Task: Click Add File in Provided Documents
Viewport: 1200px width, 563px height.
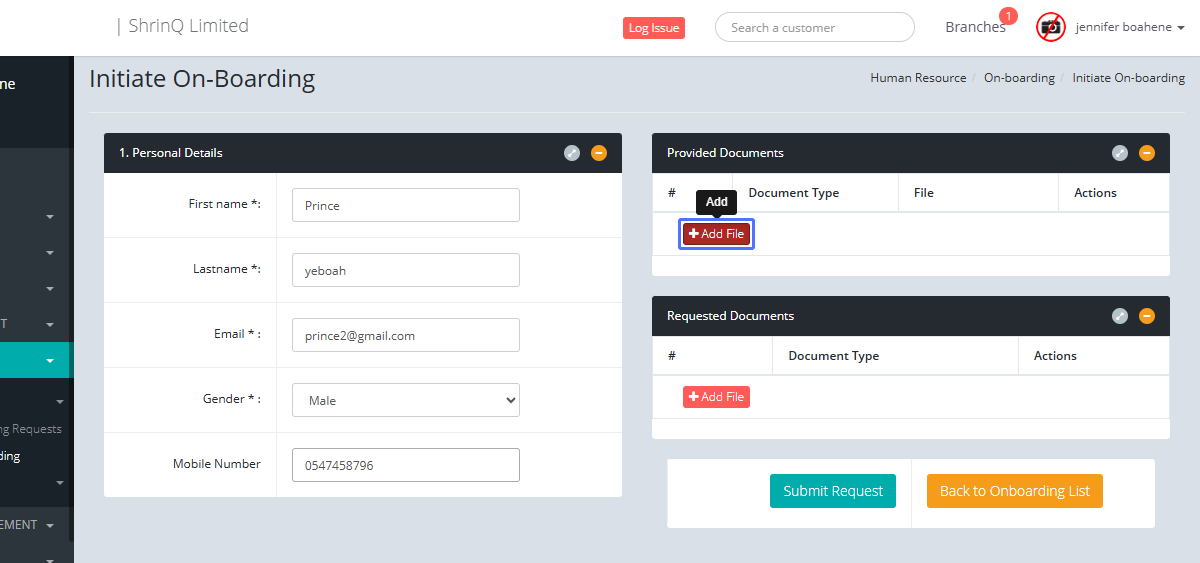Action: tap(716, 234)
